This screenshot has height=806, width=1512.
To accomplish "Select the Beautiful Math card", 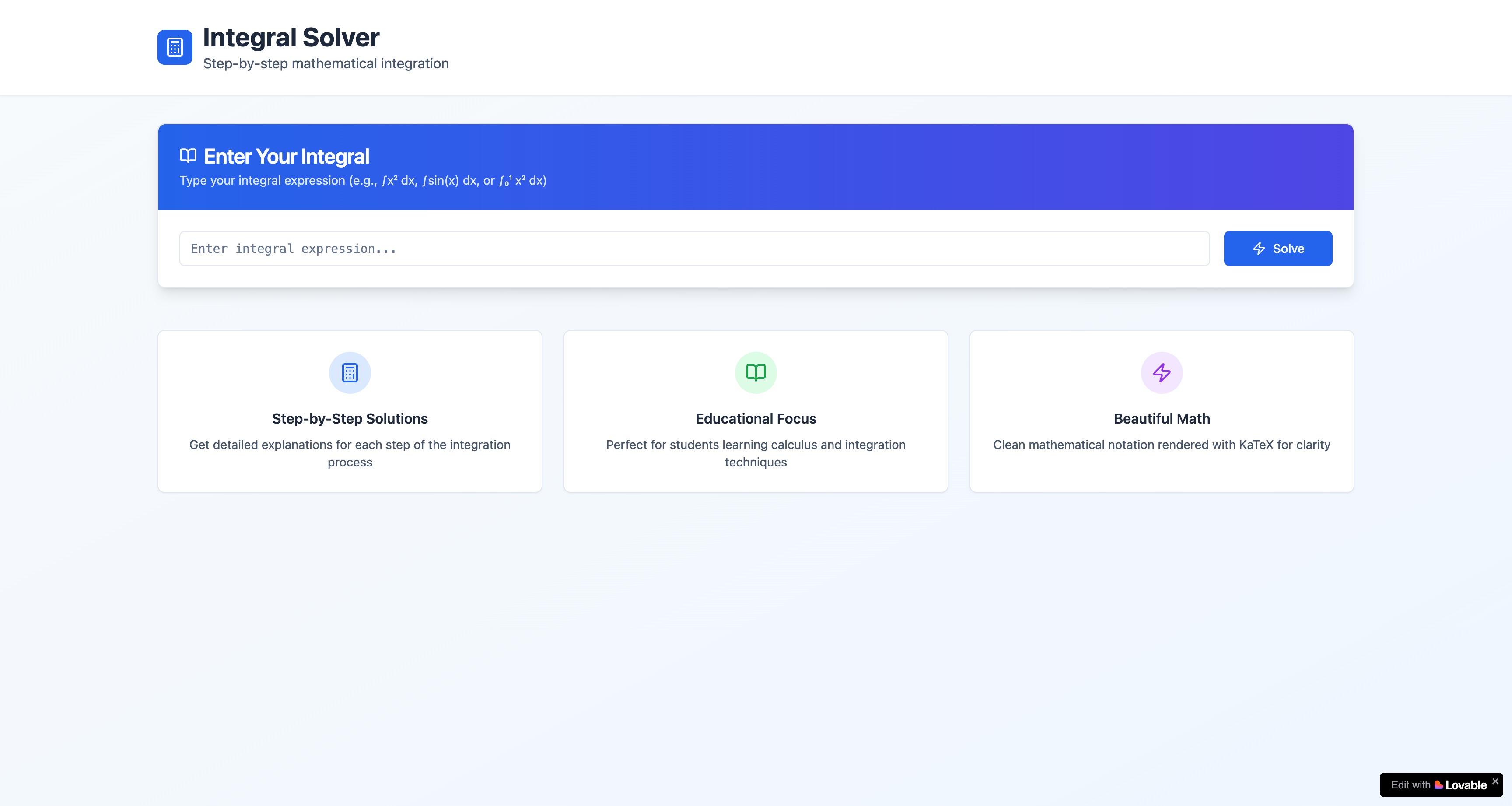I will [1162, 411].
